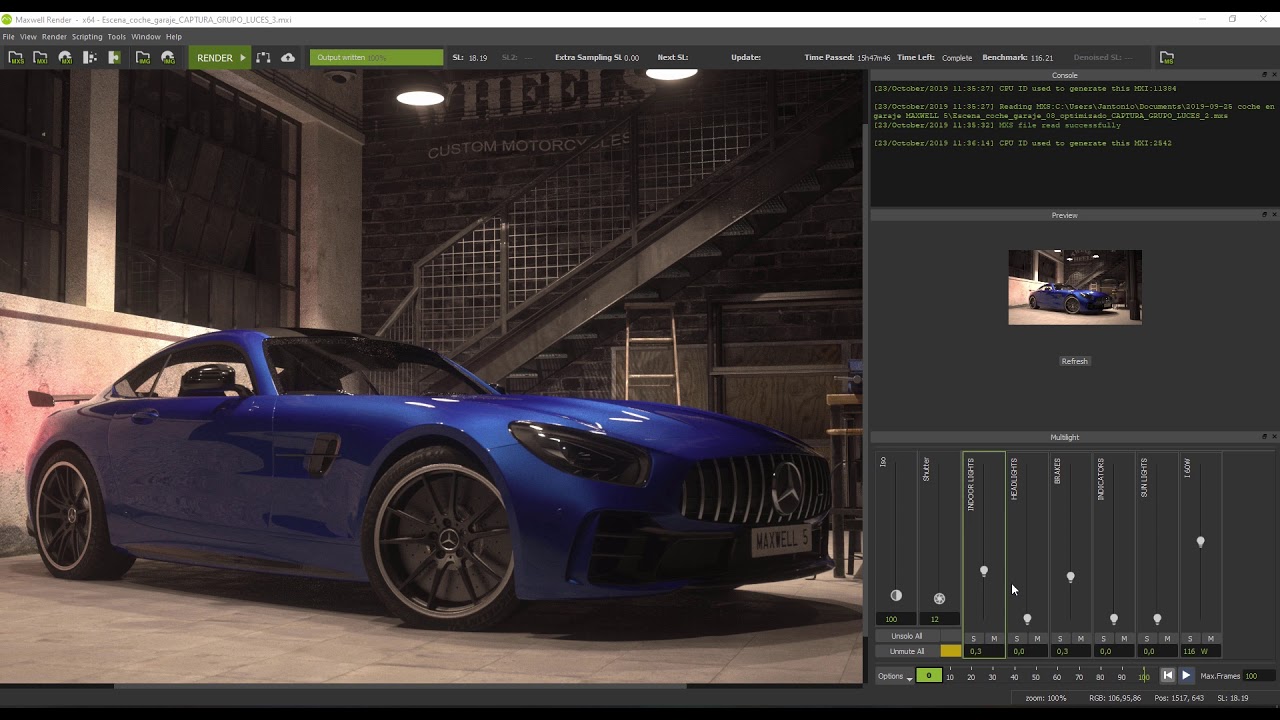Open MXS scene file icon
Image resolution: width=1280 pixels, height=720 pixels.
point(16,58)
